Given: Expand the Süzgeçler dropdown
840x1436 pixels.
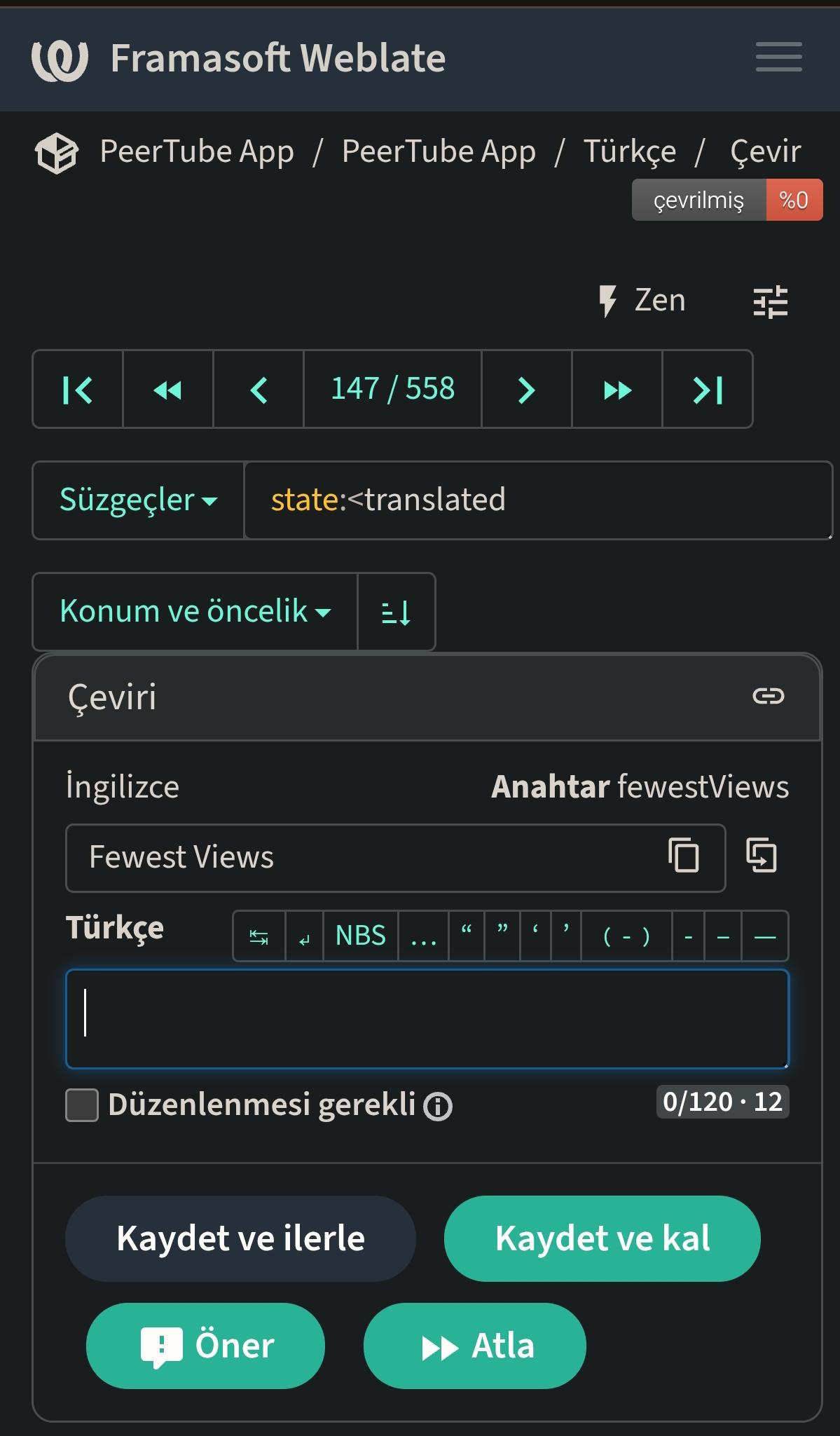Looking at the screenshot, I should point(138,500).
